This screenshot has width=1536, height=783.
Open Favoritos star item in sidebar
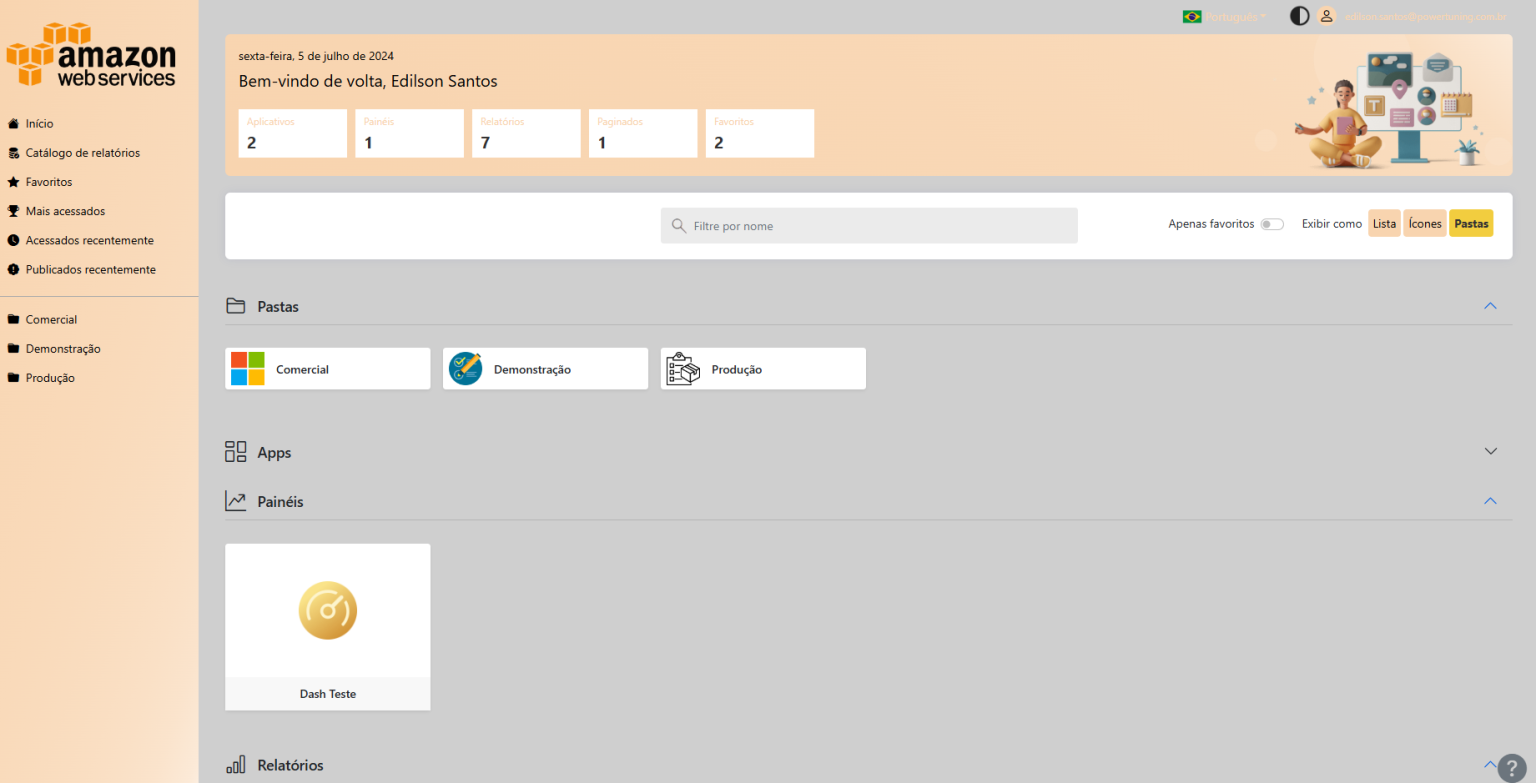point(48,182)
